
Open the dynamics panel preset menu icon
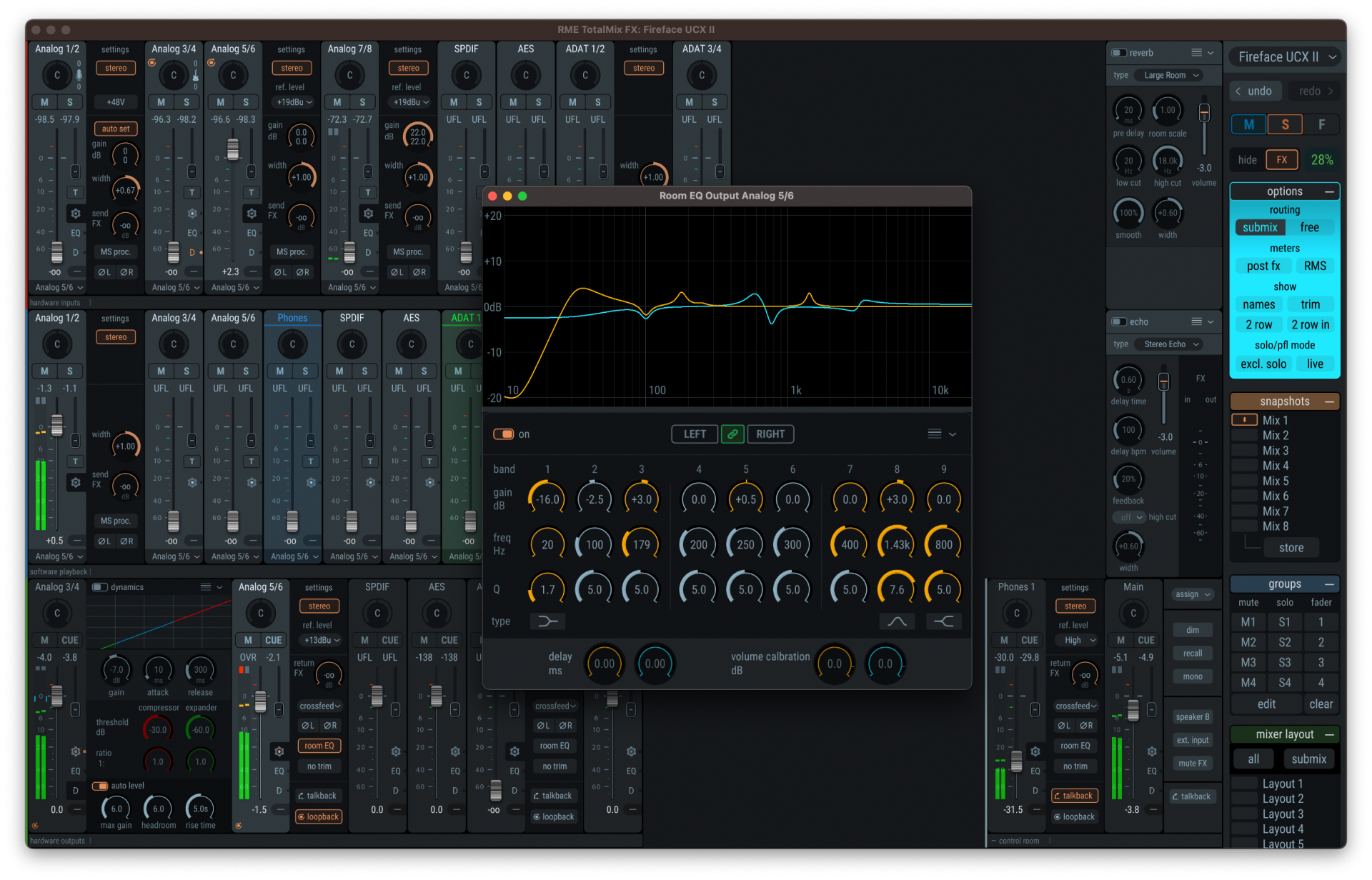(212, 586)
